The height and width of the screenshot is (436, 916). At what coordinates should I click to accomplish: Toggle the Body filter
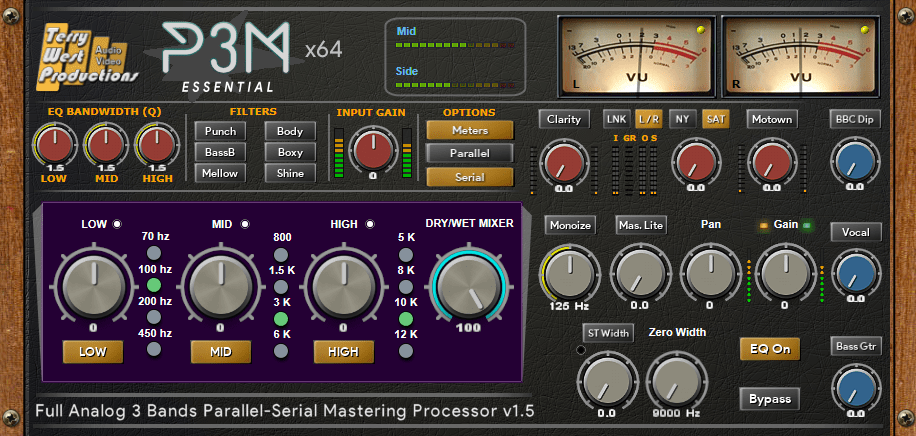pyautogui.click(x=290, y=132)
